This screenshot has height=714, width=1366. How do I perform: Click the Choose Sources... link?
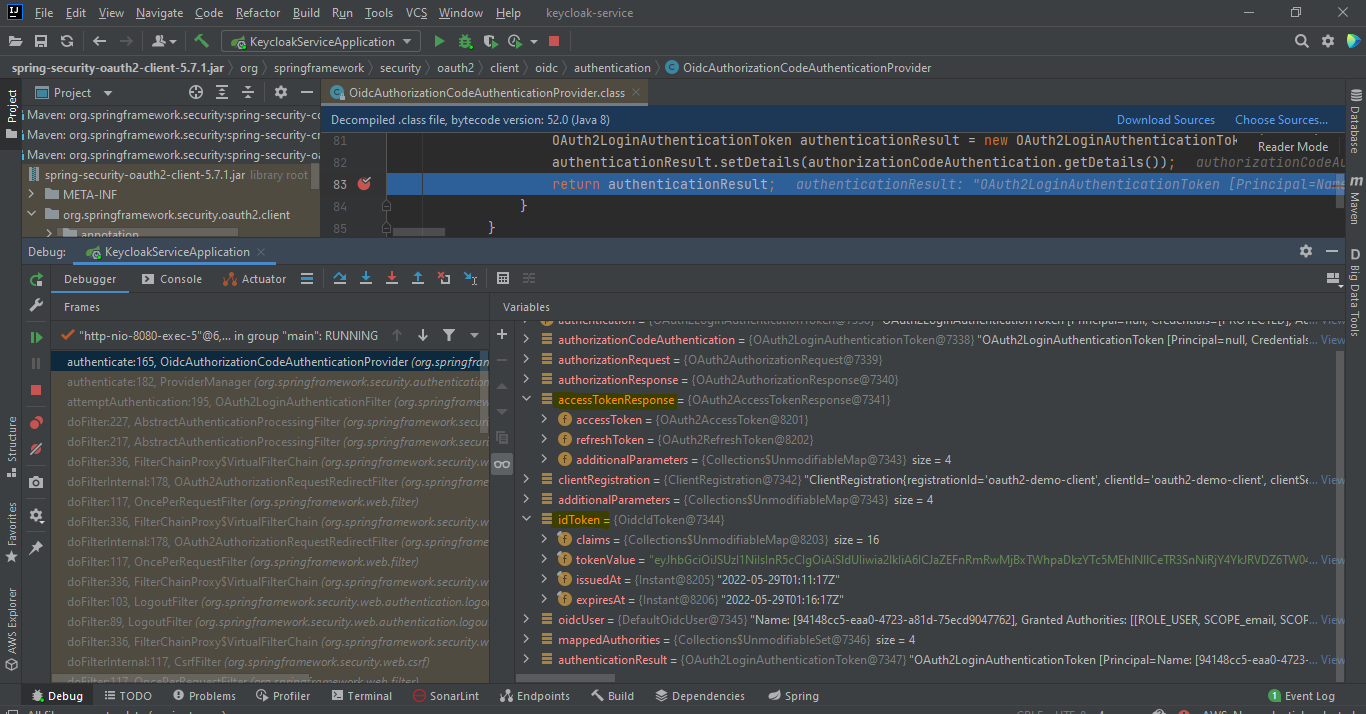tap(1282, 120)
